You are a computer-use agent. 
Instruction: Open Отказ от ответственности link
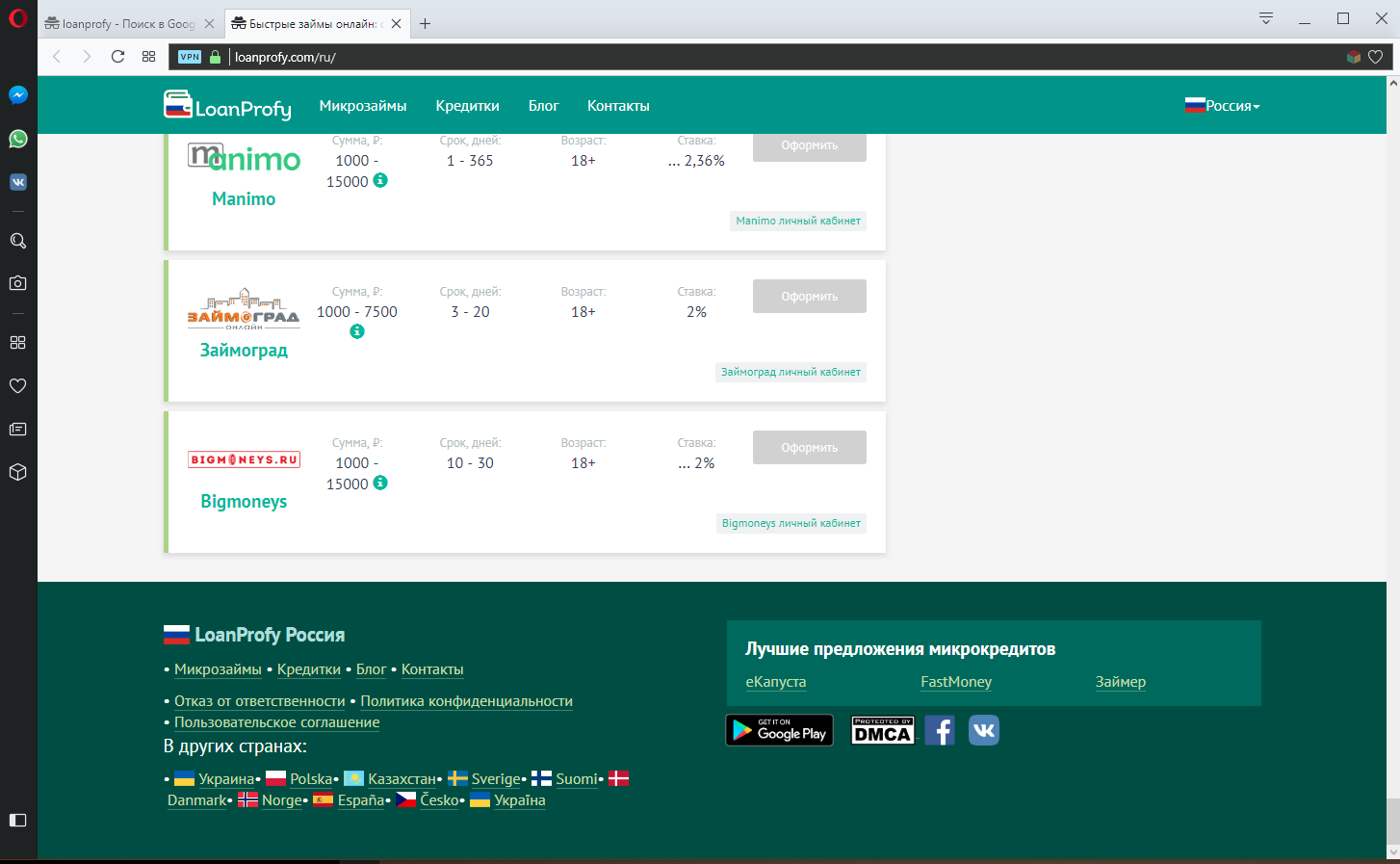tap(260, 701)
